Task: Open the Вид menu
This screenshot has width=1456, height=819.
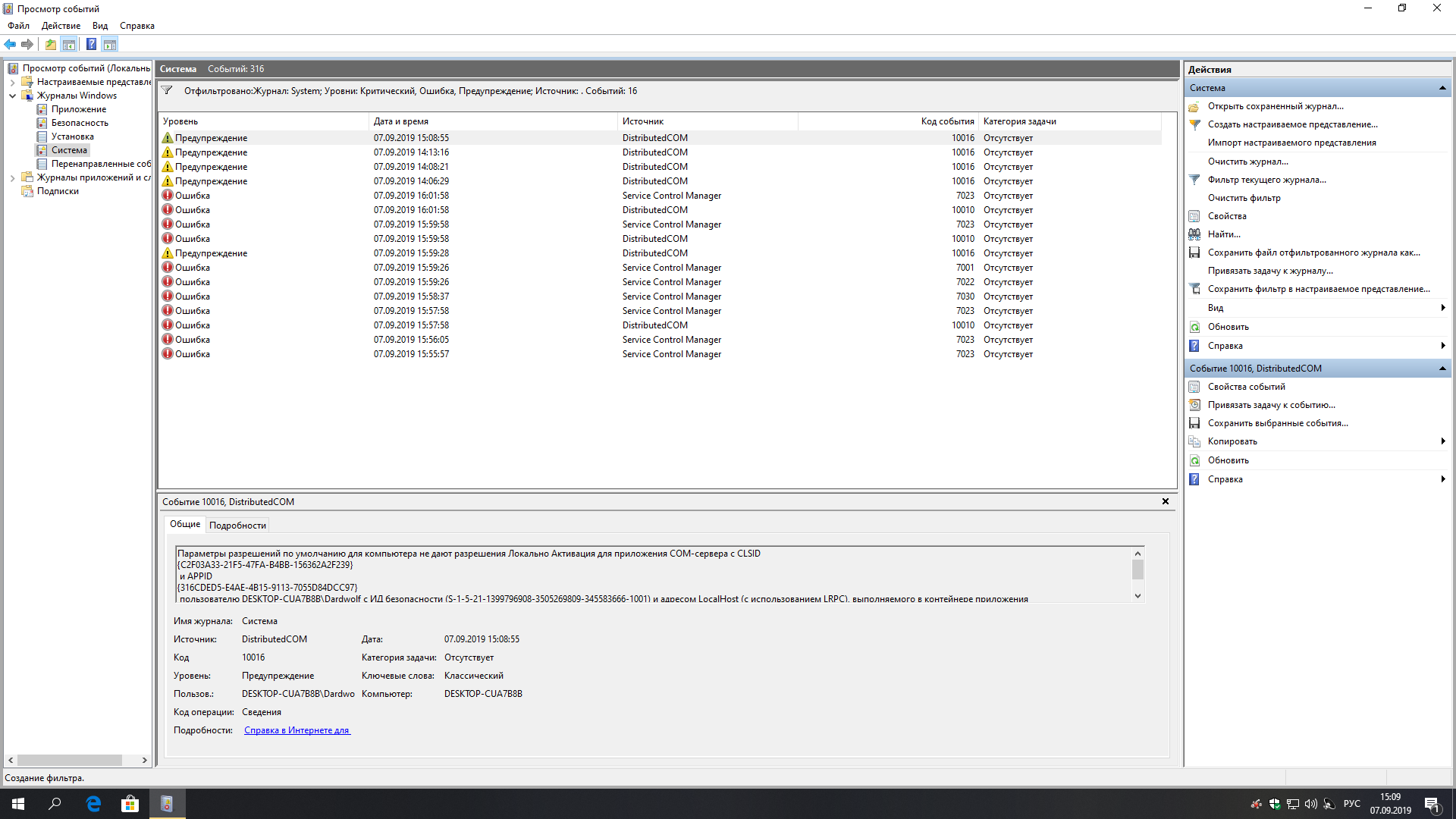Action: click(x=100, y=26)
